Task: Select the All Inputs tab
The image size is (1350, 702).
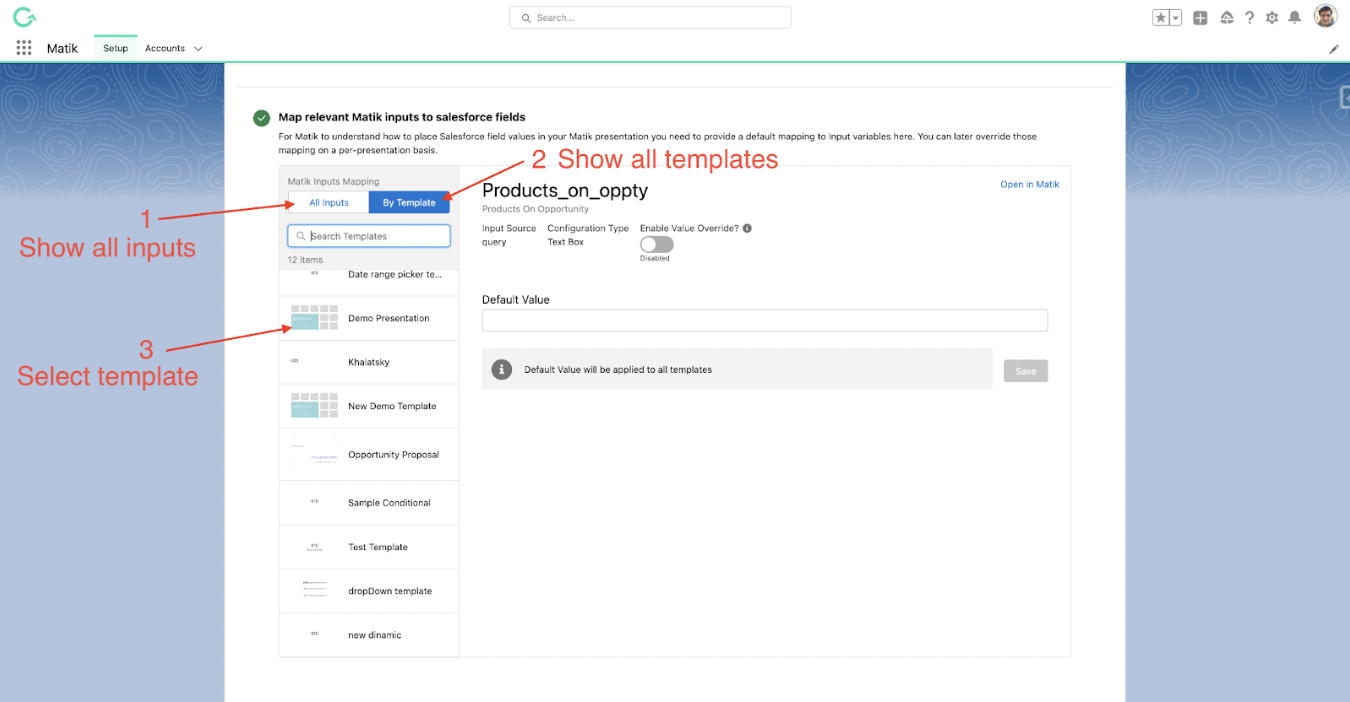Action: point(329,203)
